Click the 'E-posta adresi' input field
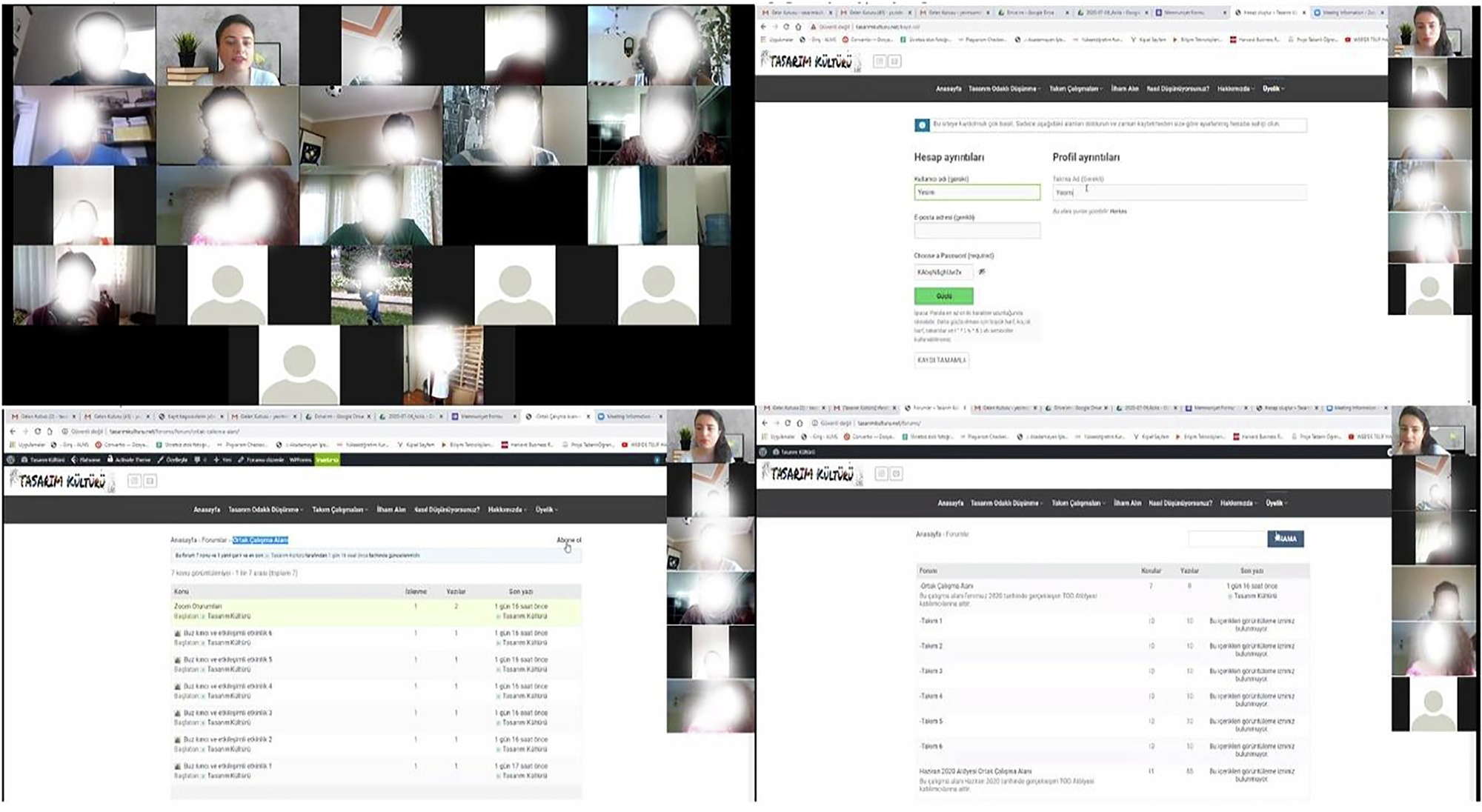The width and height of the screenshot is (1482, 812). (x=977, y=231)
